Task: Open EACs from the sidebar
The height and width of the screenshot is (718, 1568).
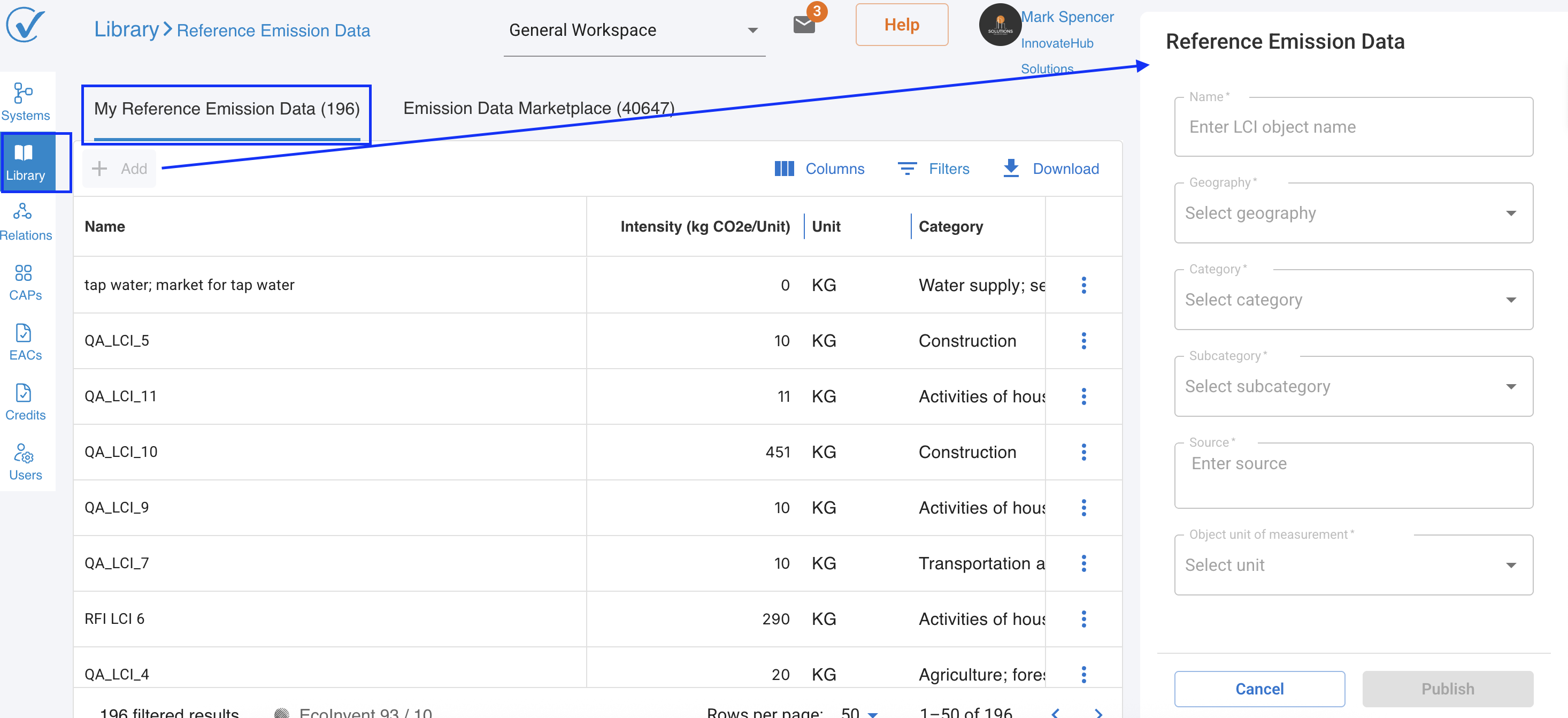Action: tap(25, 342)
